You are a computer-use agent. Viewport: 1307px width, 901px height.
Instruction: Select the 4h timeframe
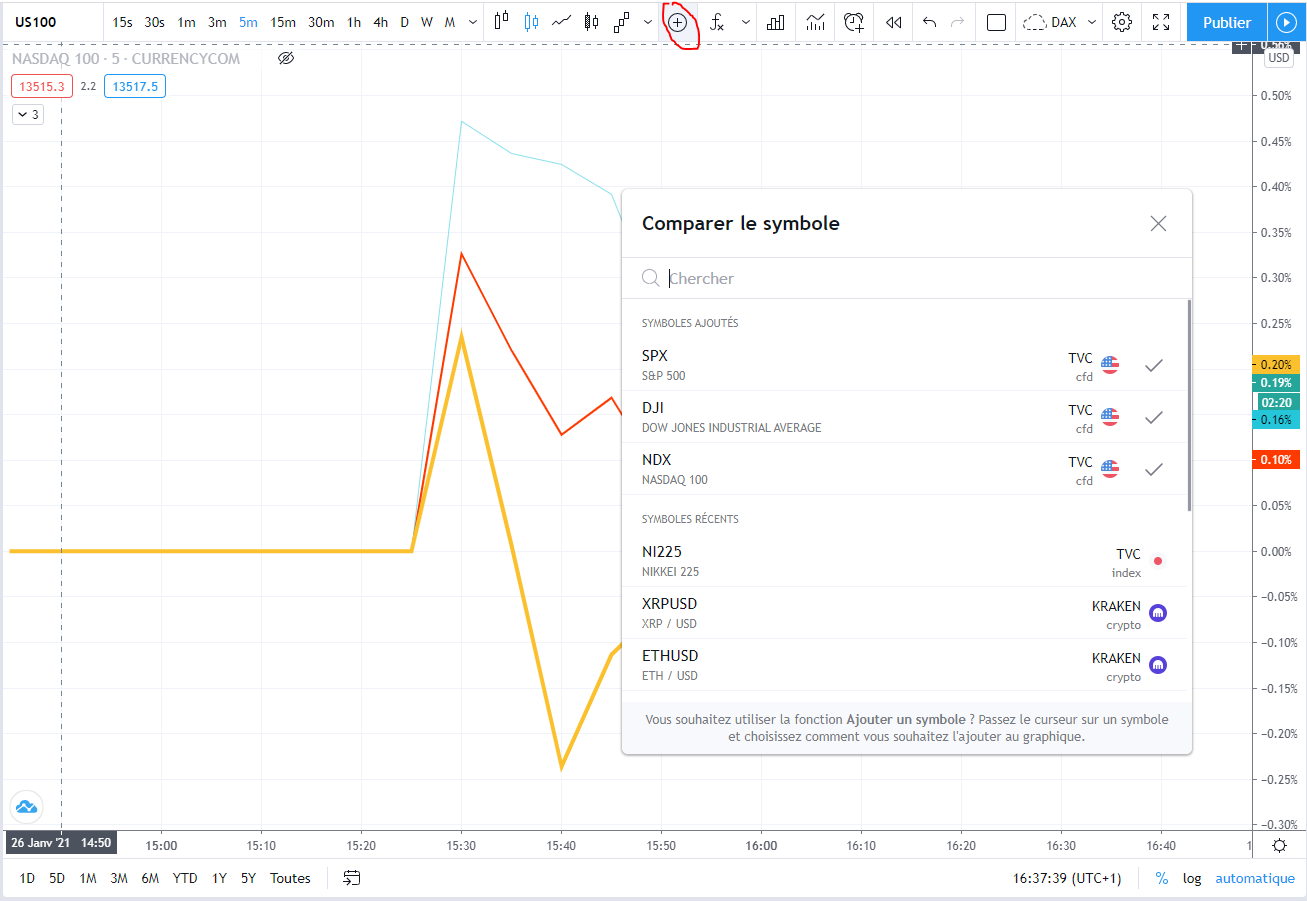[x=380, y=22]
